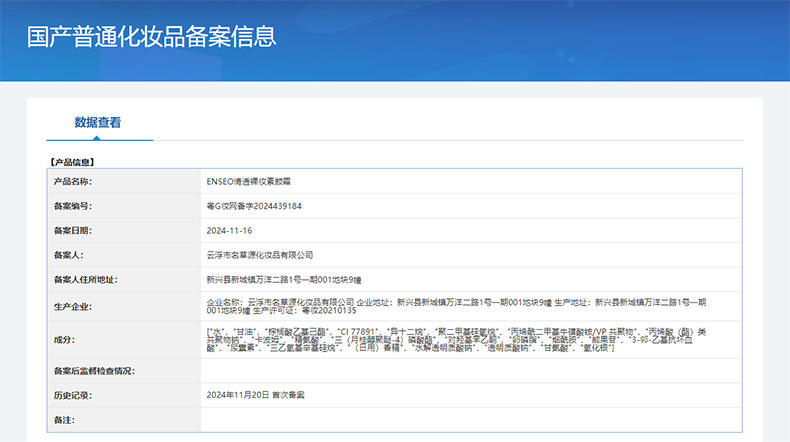Click the 备案编号 label cell

pos(124,206)
